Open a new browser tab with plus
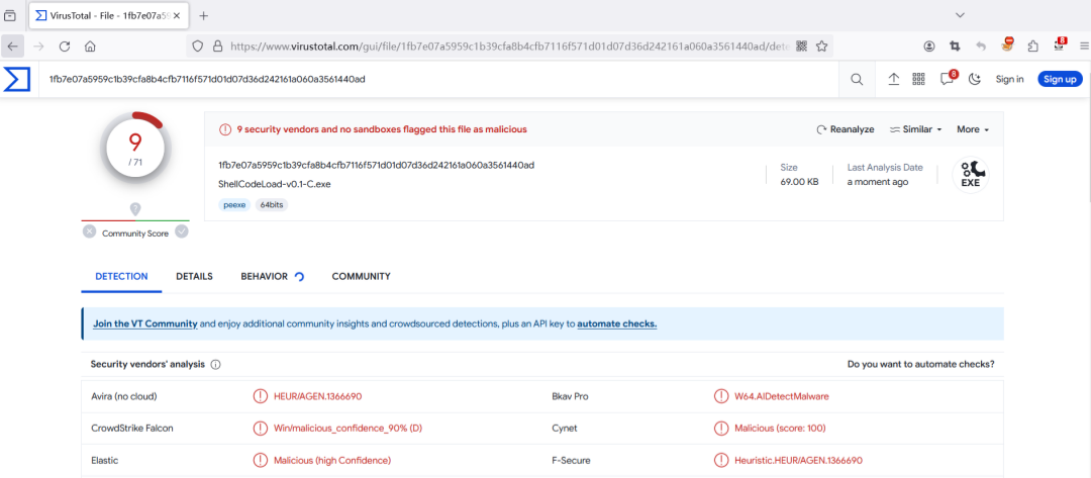 (x=203, y=15)
